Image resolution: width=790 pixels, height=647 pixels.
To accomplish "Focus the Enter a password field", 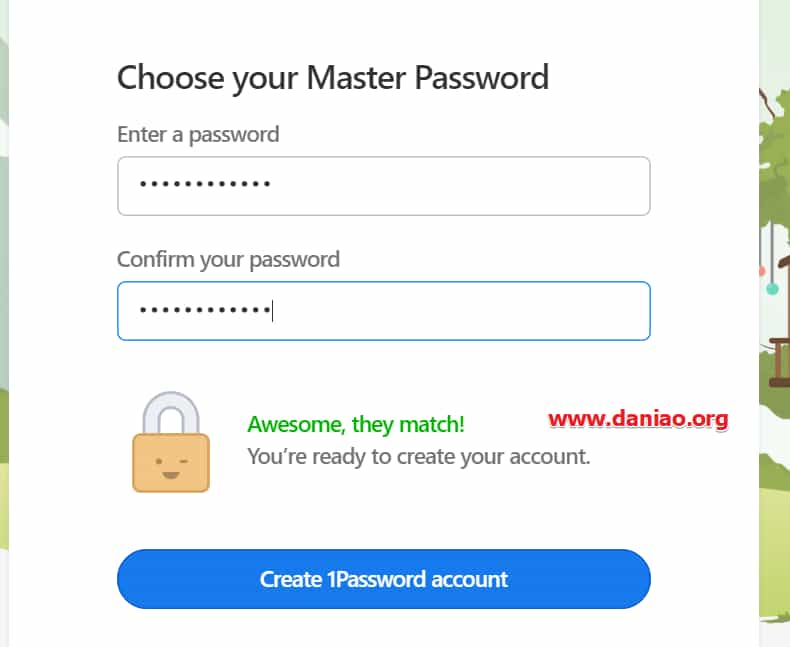I will click(383, 186).
